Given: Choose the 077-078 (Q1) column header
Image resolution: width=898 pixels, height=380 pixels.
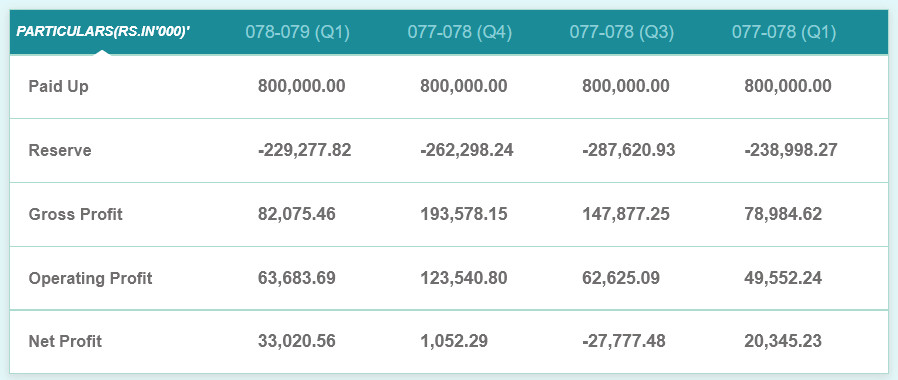Looking at the screenshot, I should [x=784, y=32].
